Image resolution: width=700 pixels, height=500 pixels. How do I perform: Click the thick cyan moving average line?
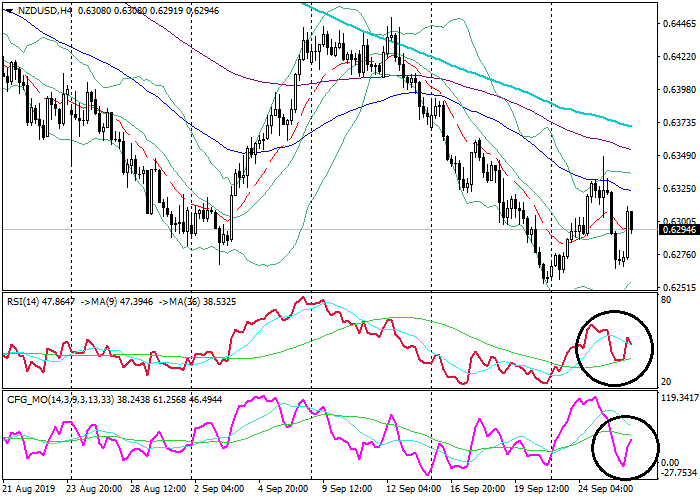[x=520, y=88]
